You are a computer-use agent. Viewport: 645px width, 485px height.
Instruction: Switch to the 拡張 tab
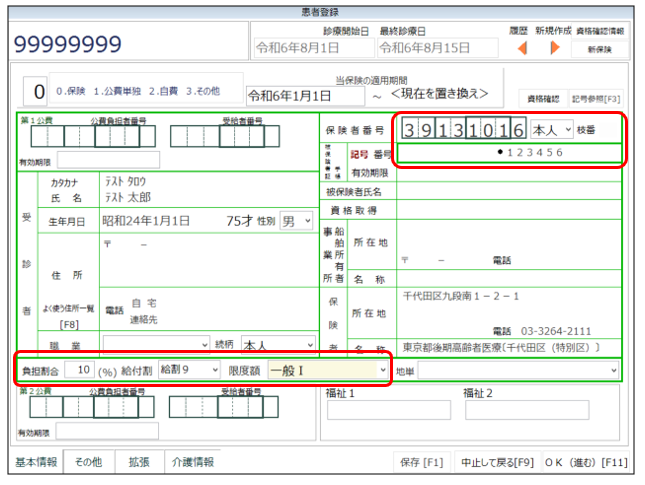tap(138, 461)
